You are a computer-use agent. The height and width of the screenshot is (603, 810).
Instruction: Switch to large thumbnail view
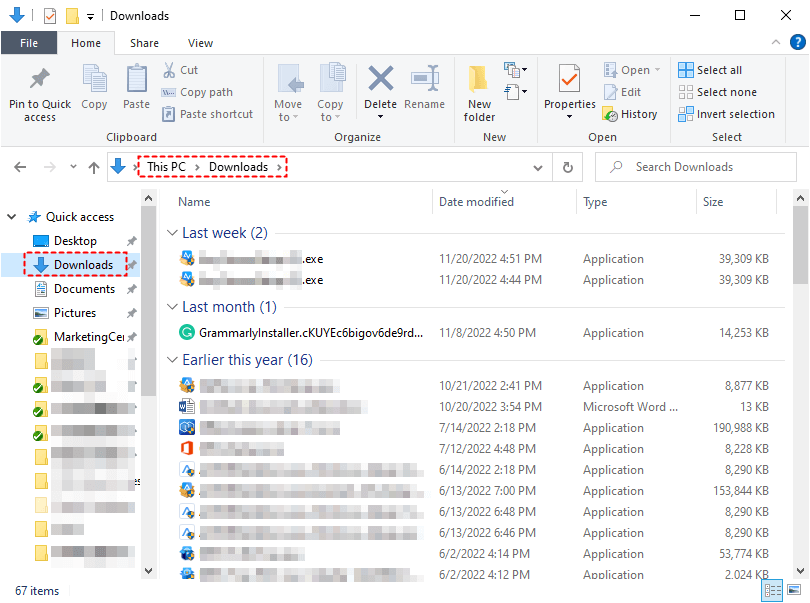[795, 591]
